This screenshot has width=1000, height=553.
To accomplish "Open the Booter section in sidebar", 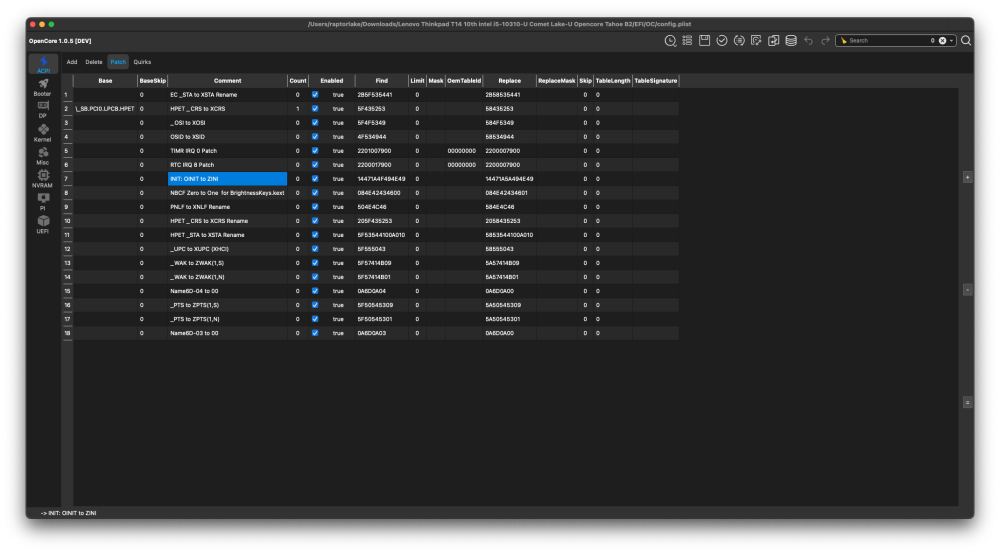I will (x=43, y=87).
